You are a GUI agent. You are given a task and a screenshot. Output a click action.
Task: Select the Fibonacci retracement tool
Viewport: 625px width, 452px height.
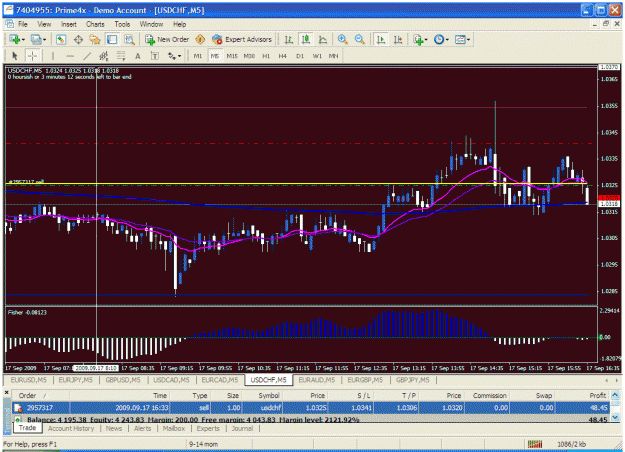pos(121,56)
